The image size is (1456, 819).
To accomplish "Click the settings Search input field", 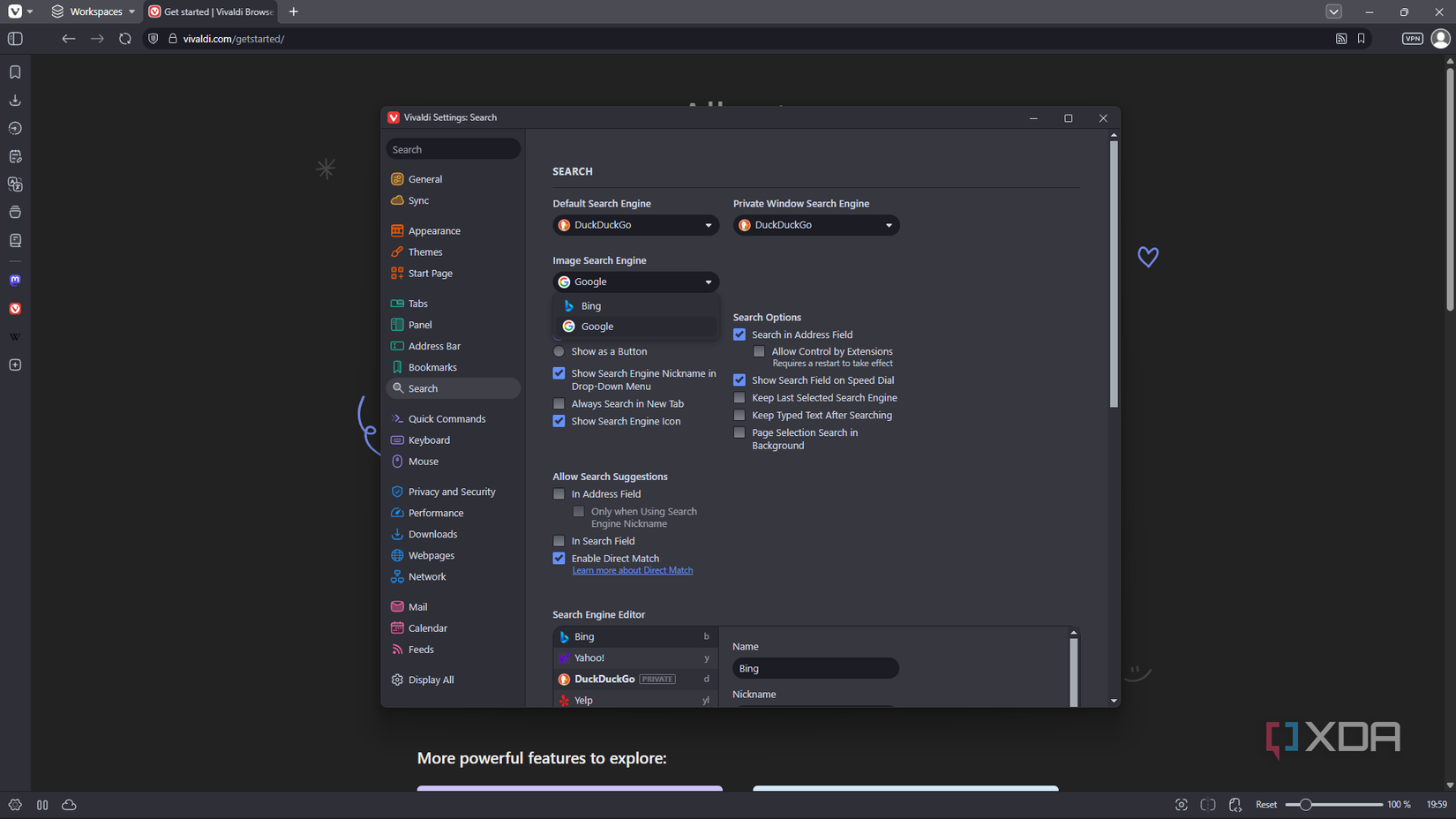I will [x=454, y=149].
